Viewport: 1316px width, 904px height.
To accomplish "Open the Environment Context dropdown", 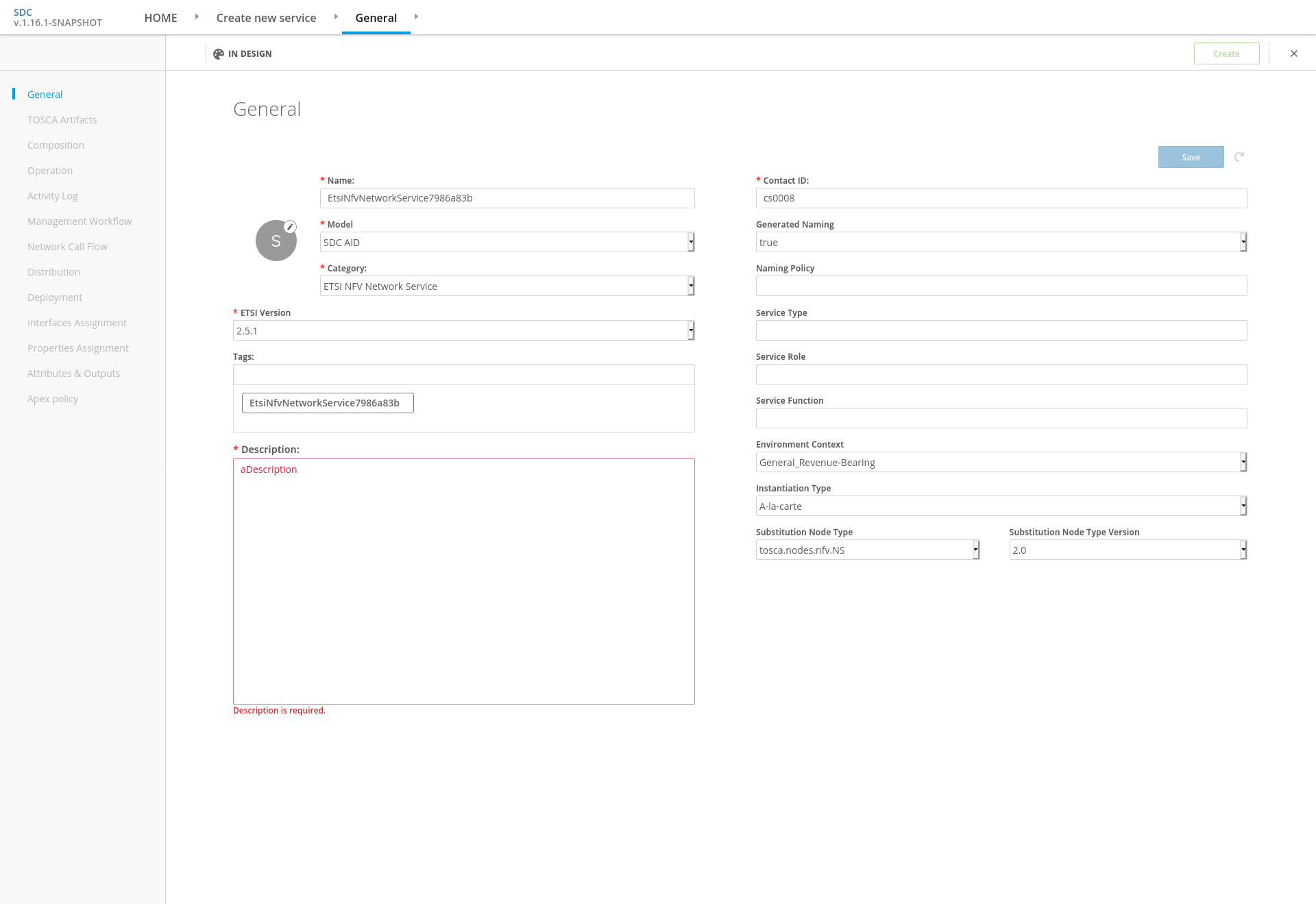I will click(1001, 462).
